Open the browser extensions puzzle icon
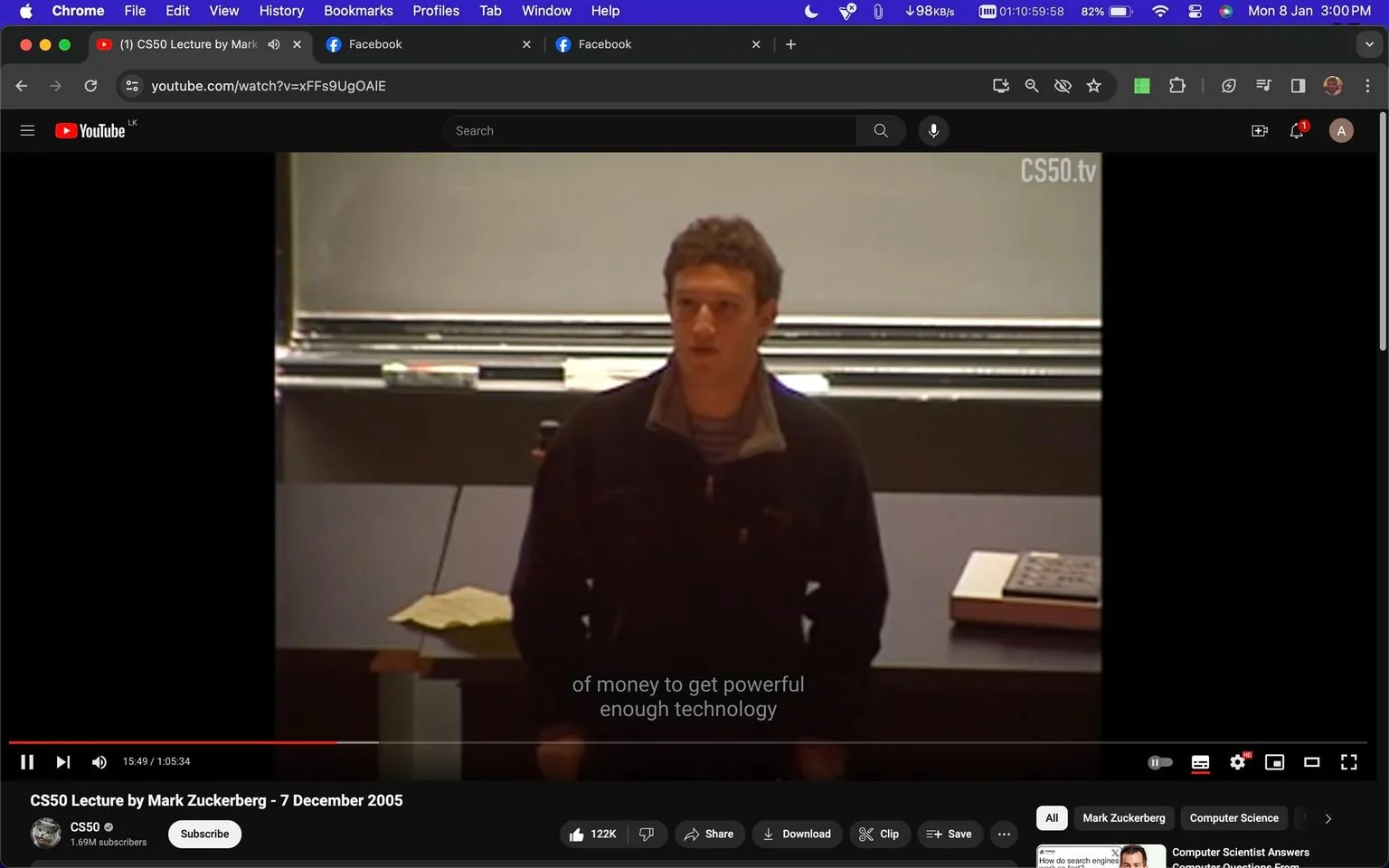1389x868 pixels. (1176, 85)
